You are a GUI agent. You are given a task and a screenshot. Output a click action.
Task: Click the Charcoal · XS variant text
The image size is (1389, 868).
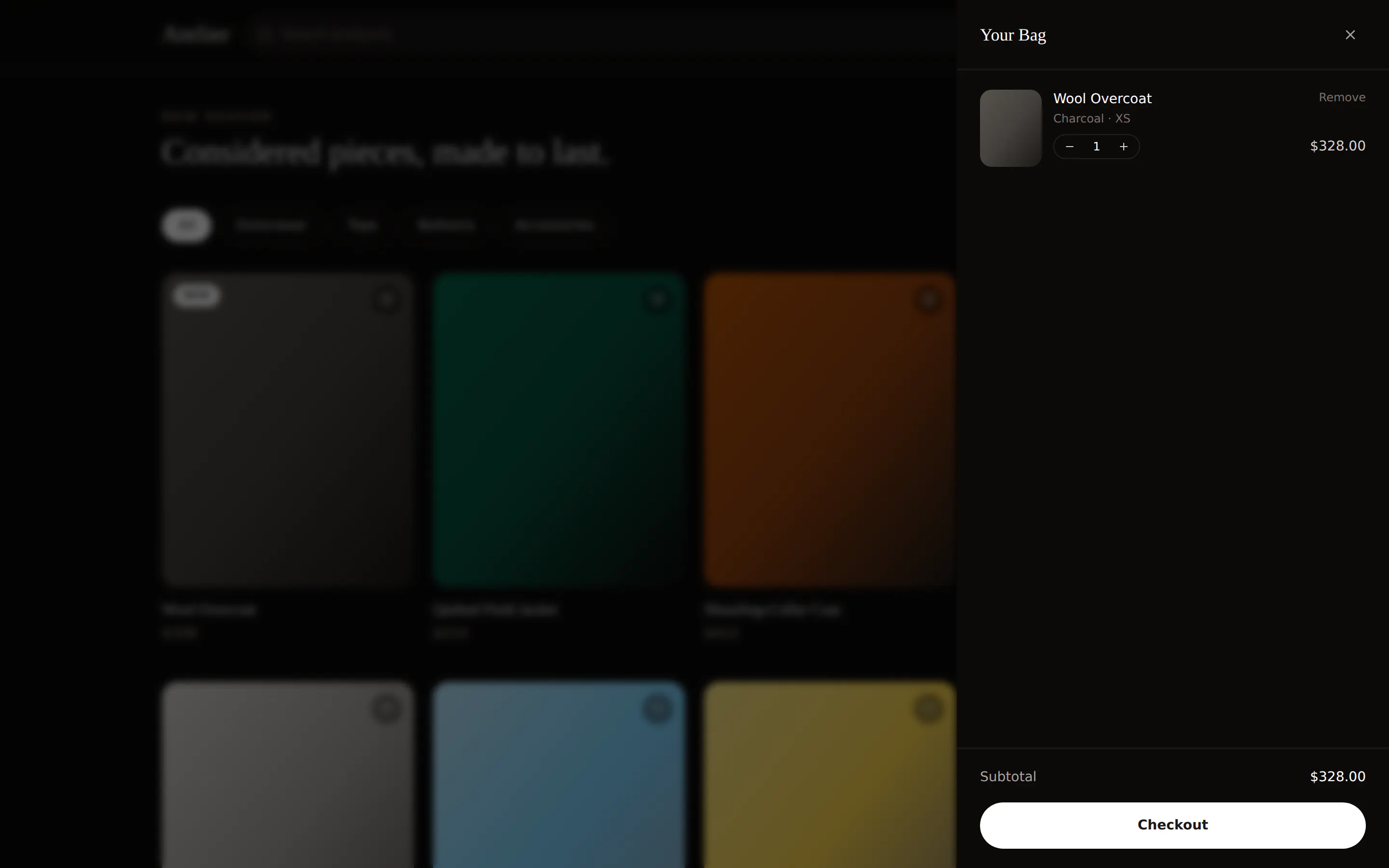(1091, 118)
